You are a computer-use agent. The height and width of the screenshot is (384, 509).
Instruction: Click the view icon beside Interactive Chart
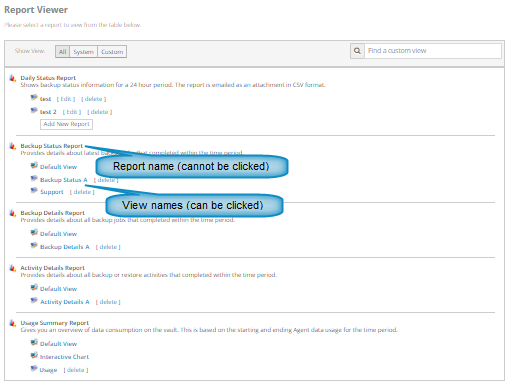[x=34, y=356]
